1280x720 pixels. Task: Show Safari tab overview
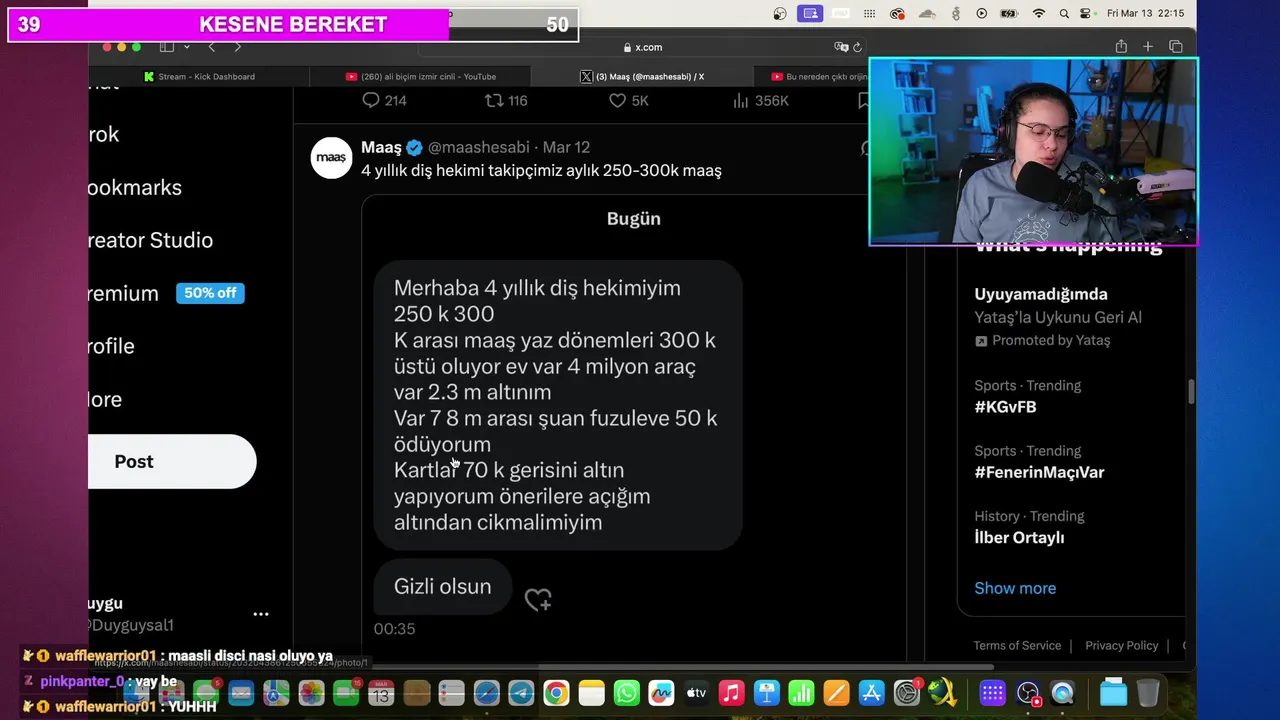click(x=1175, y=47)
